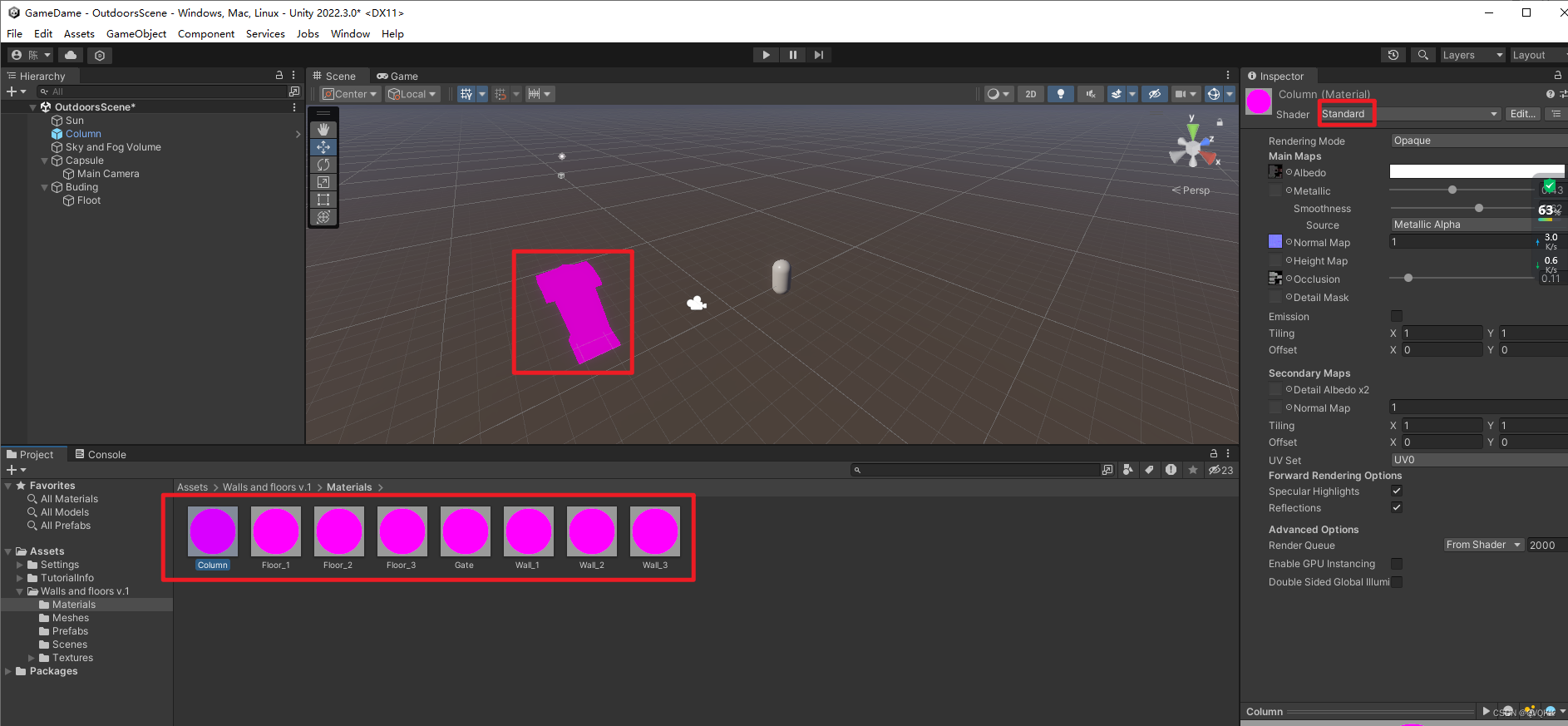This screenshot has height=726, width=1568.
Task: Collapse the Capsule hierarchy node
Action: (x=44, y=161)
